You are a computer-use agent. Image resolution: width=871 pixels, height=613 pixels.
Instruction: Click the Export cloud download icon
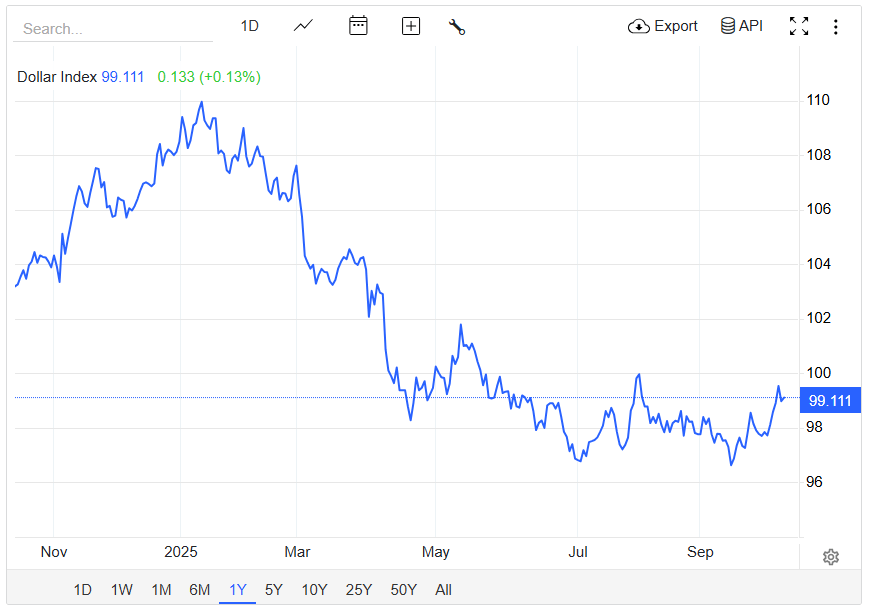[639, 26]
